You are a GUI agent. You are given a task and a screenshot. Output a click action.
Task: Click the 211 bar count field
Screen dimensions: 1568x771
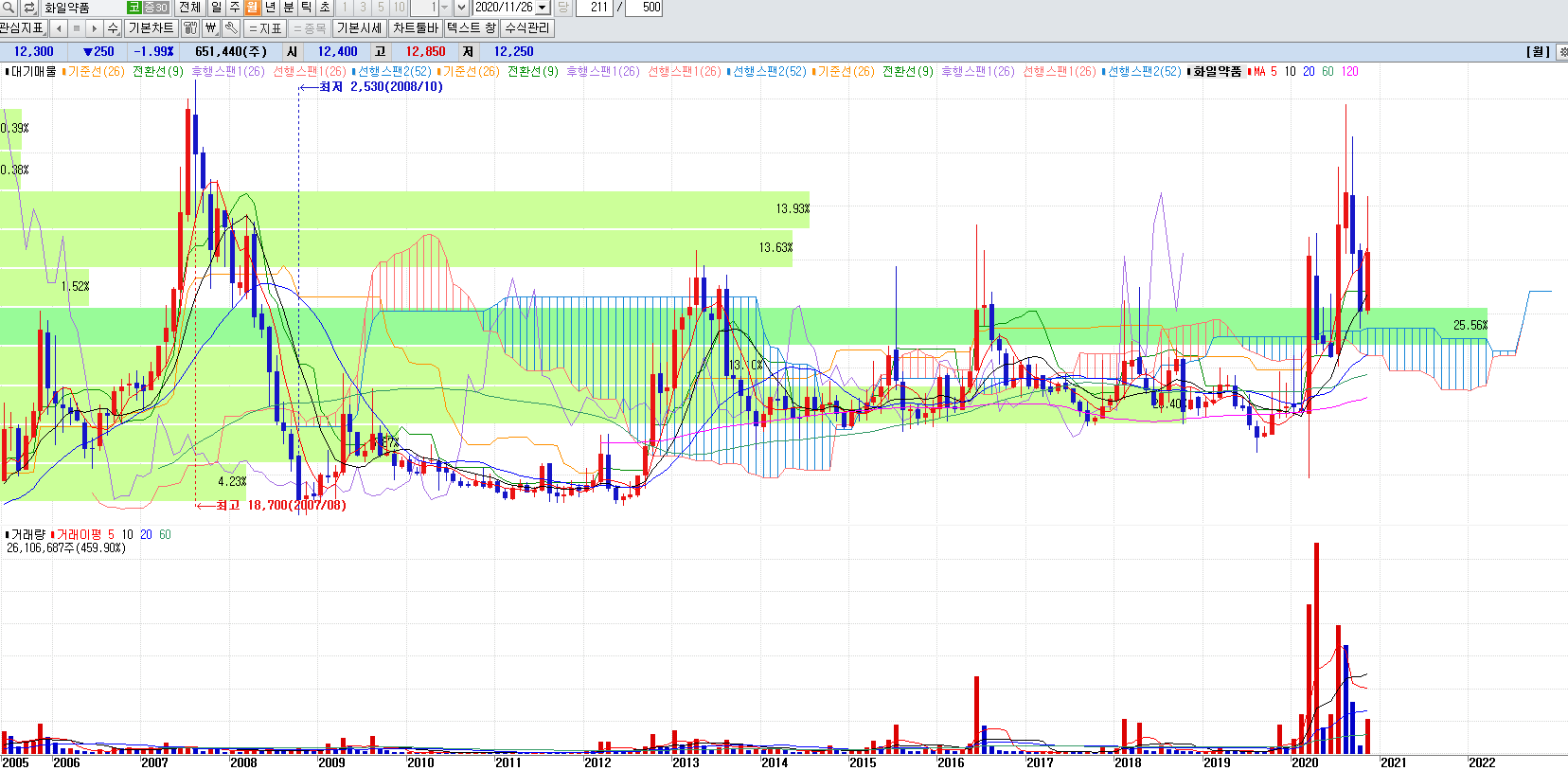point(593,8)
